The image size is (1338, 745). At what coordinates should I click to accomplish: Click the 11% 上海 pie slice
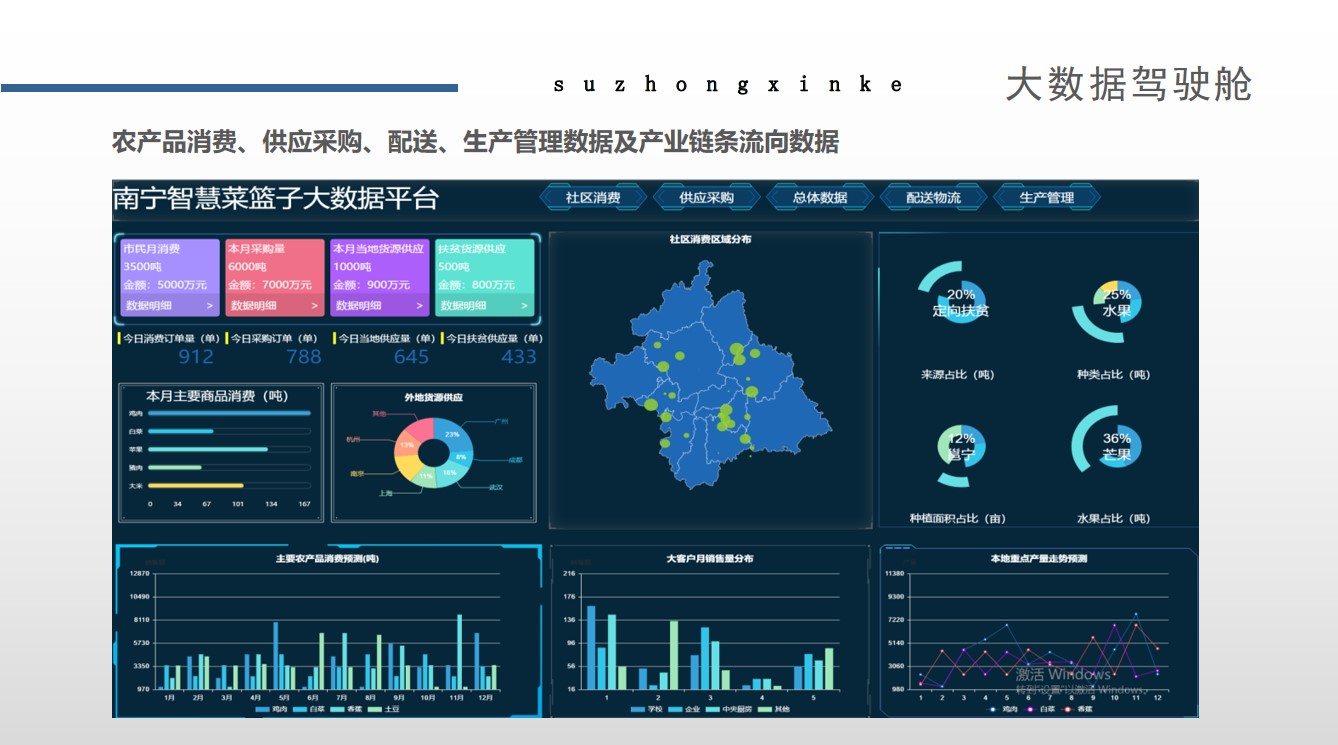tap(427, 477)
